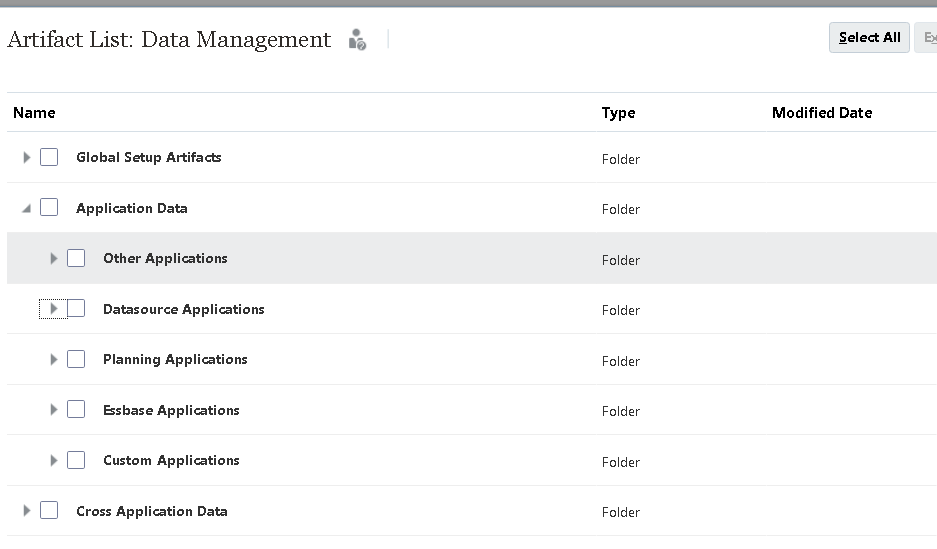The width and height of the screenshot is (937, 549).
Task: Click the Application Data label
Action: pos(131,208)
